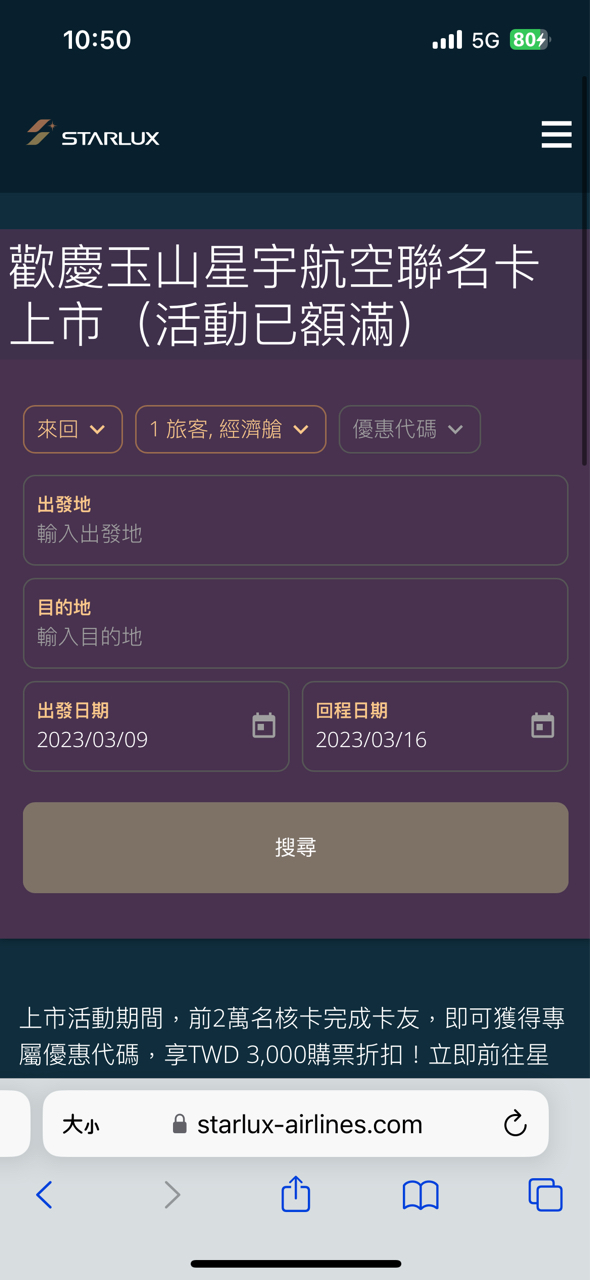Select the 回程日期 2023/03/16 field
This screenshot has height=1280, width=590.
435,726
